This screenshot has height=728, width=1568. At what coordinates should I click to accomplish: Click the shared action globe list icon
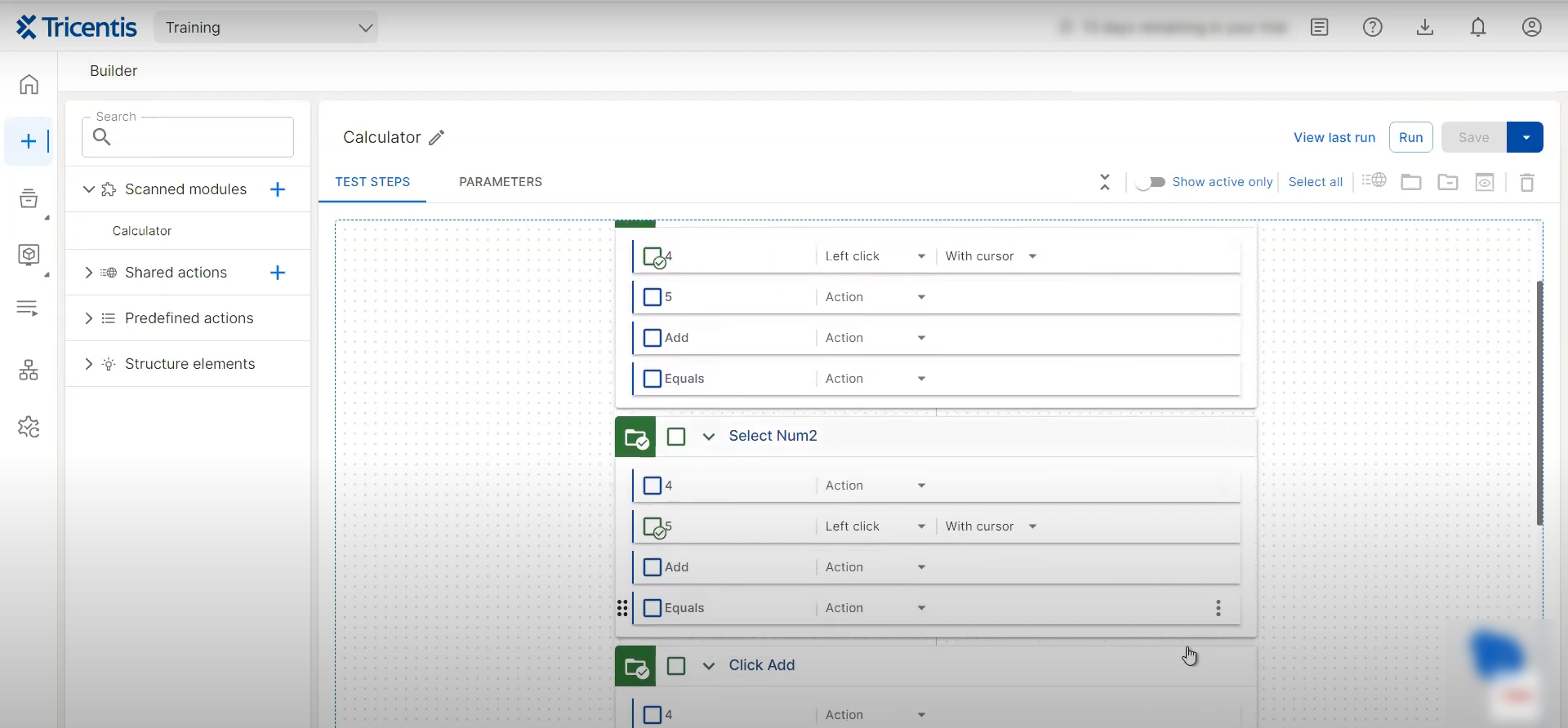click(x=1374, y=180)
